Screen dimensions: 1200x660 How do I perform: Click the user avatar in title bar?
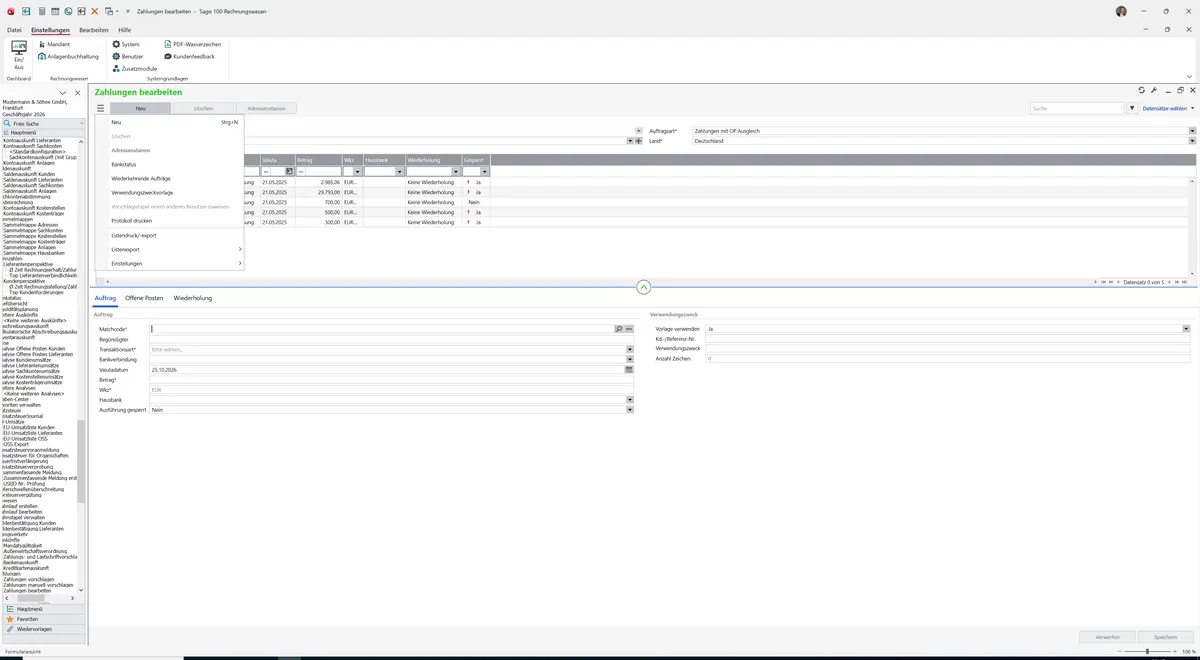[x=1121, y=10]
